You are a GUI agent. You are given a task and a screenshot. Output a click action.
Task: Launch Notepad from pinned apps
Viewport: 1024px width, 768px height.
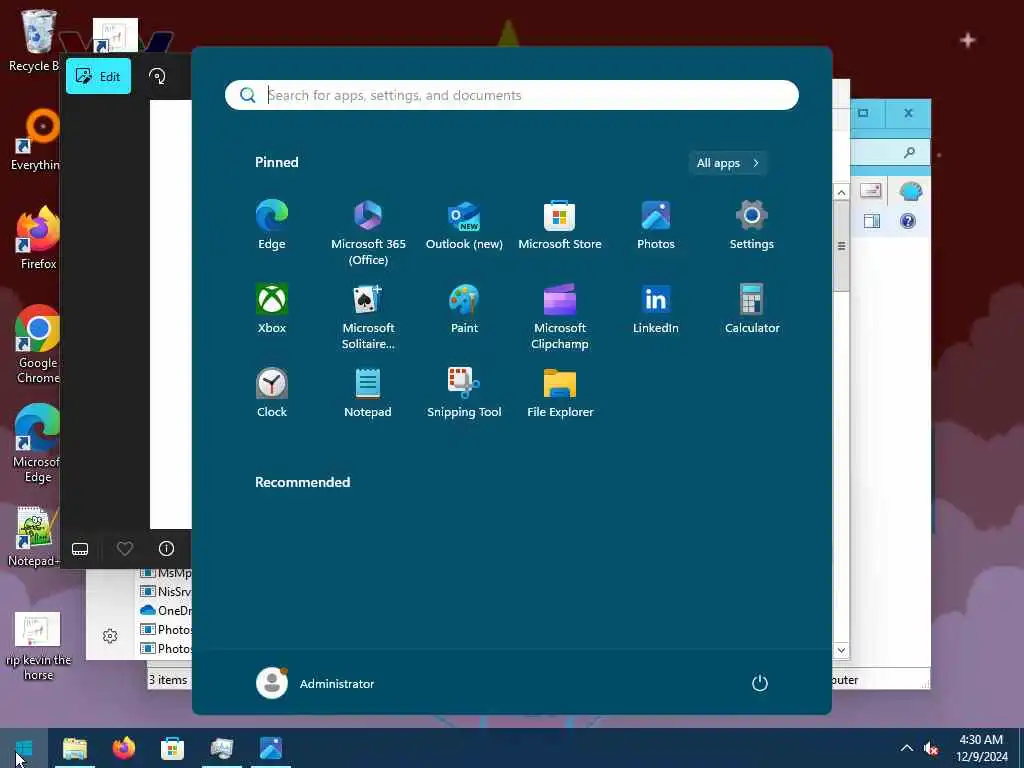pos(368,392)
